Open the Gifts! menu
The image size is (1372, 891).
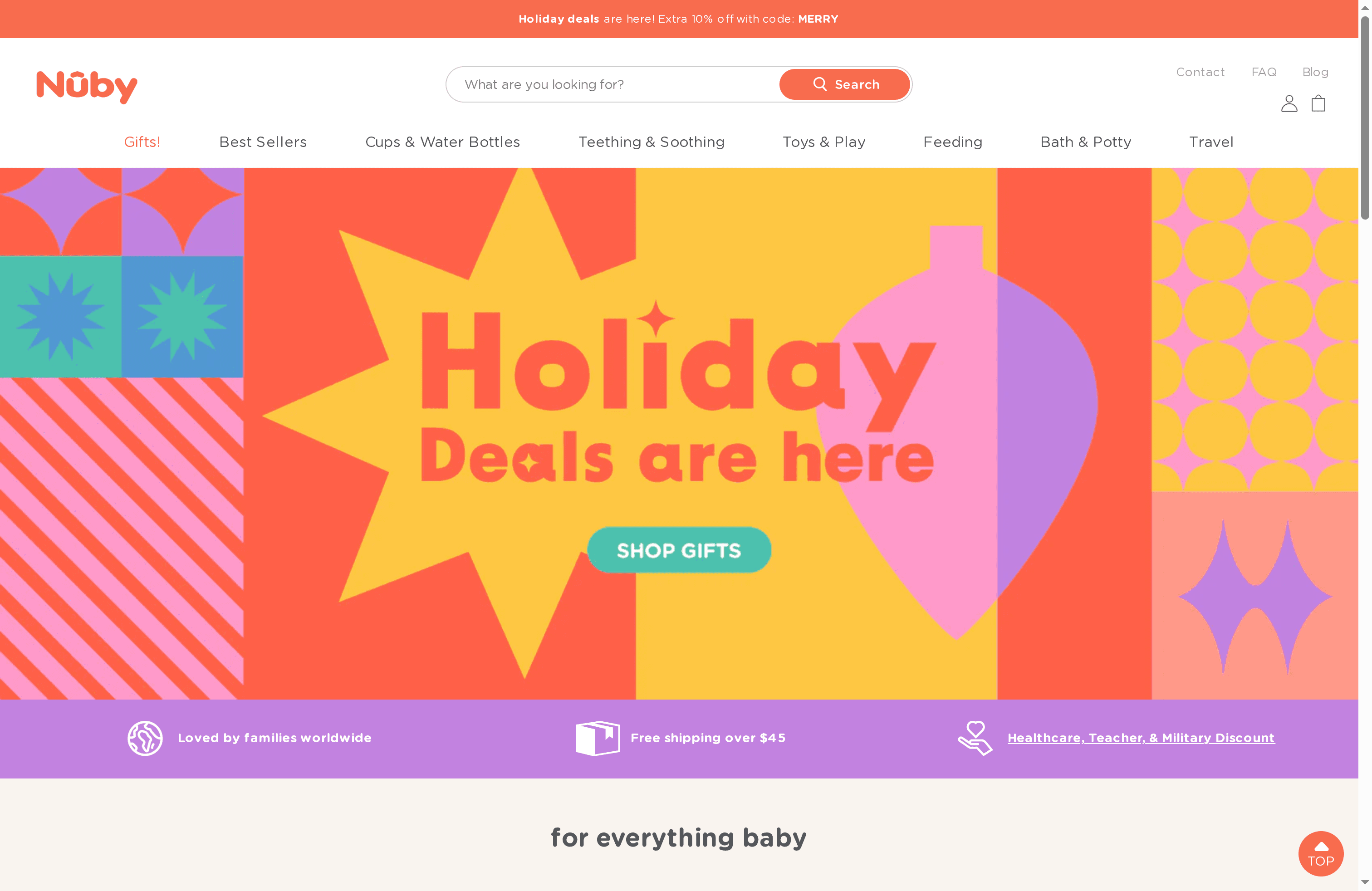[x=142, y=142]
